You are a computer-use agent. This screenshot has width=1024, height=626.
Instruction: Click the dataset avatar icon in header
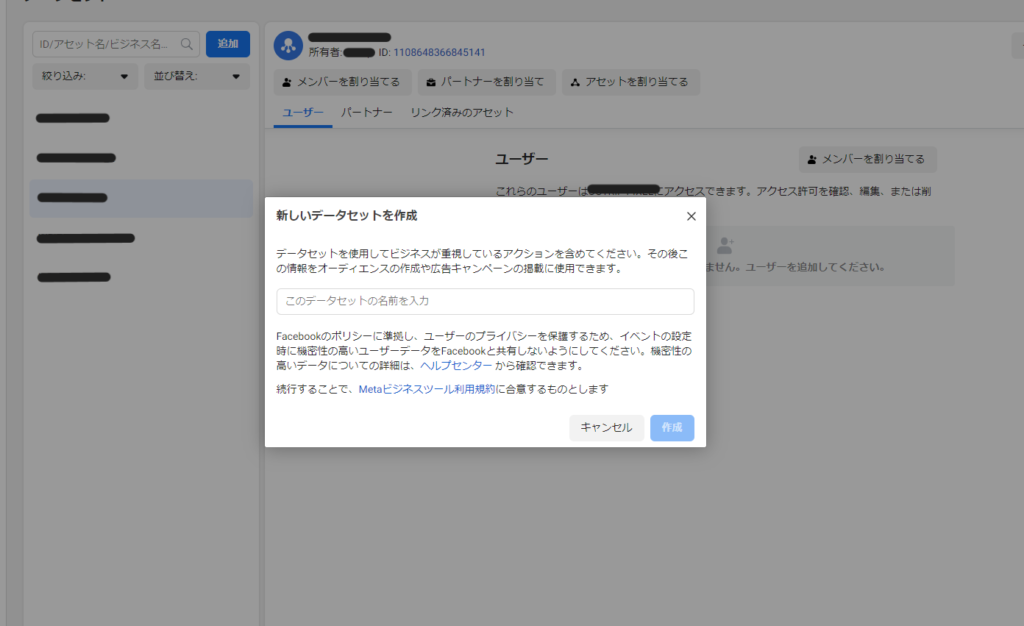point(288,44)
